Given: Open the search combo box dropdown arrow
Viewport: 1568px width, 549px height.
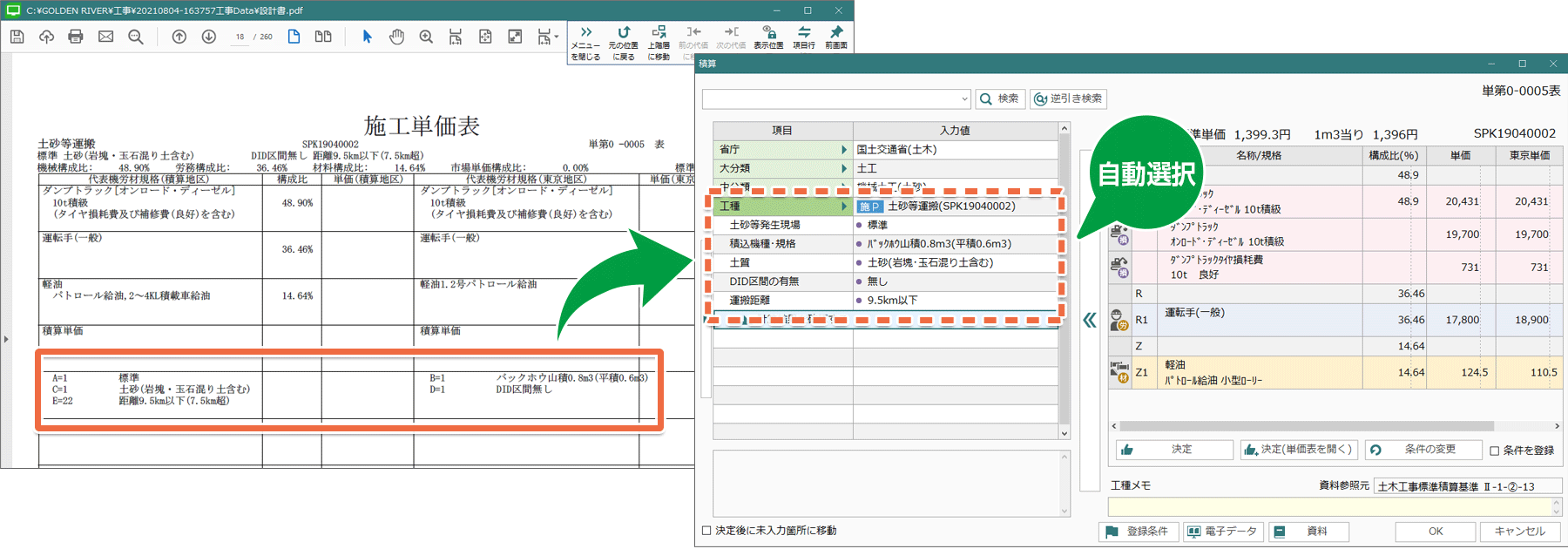Looking at the screenshot, I should (x=964, y=99).
